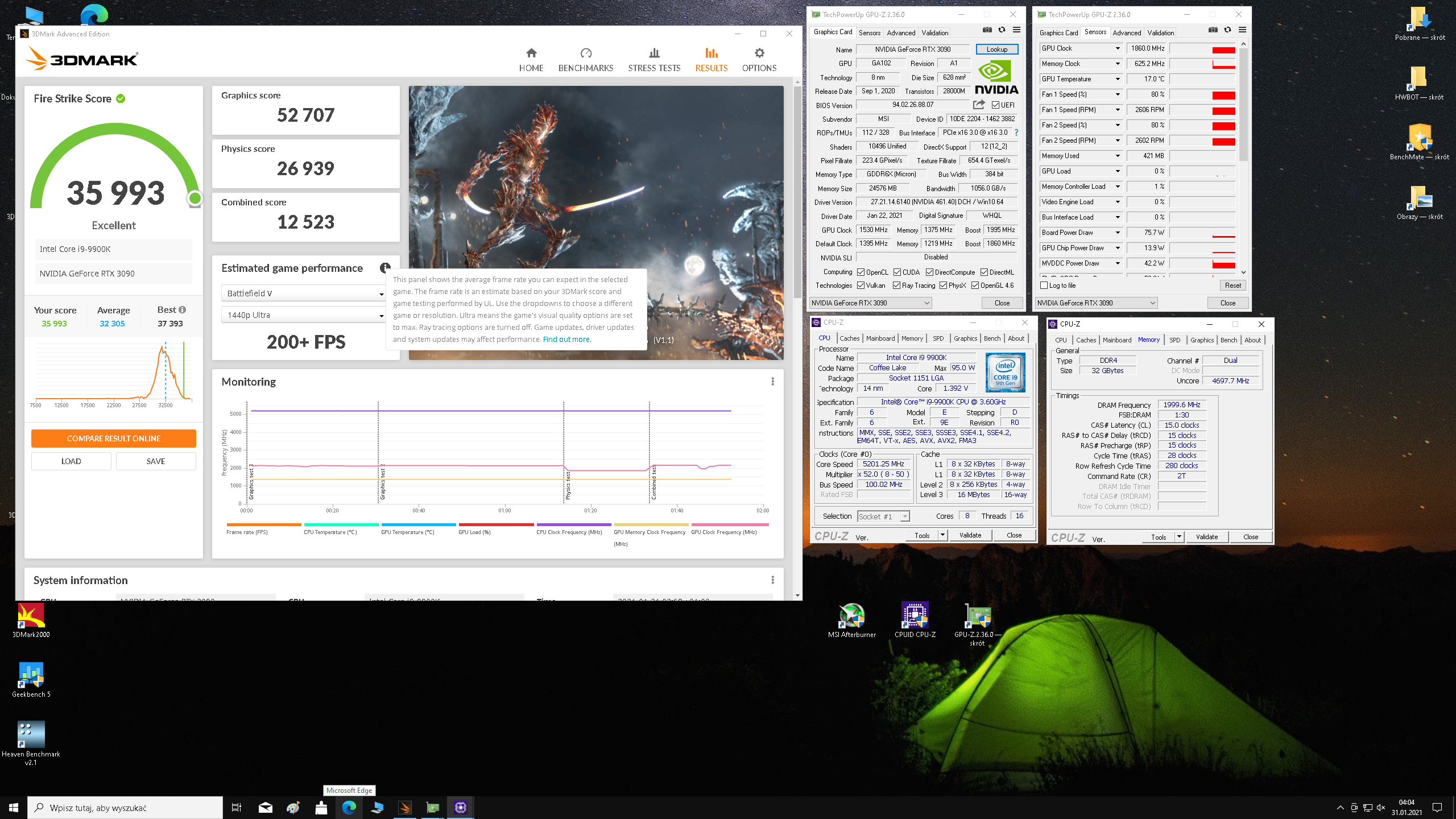Screen dimensions: 1456x819
Task: Open CPUID CPU-Z desktop shortcut
Action: [x=915, y=621]
